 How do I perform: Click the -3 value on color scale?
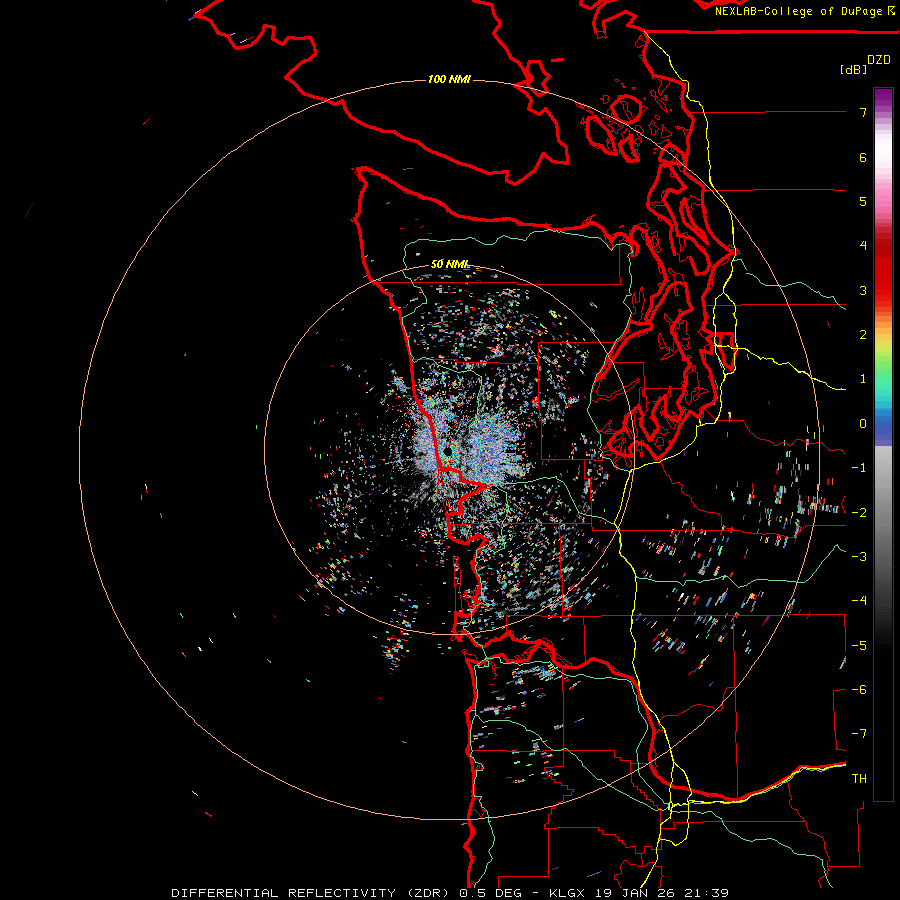click(859, 557)
